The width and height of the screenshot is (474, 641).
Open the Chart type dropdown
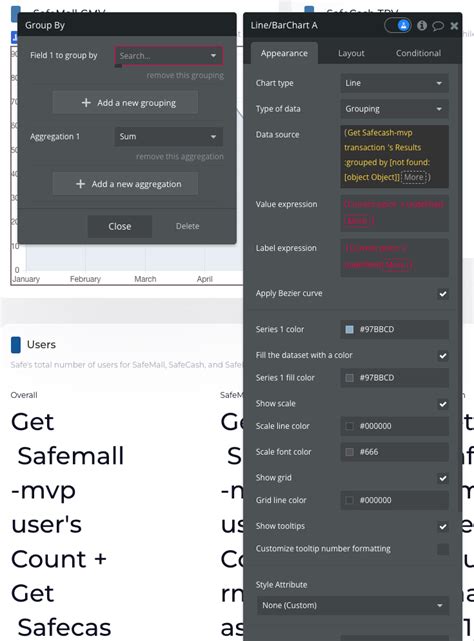(x=394, y=83)
